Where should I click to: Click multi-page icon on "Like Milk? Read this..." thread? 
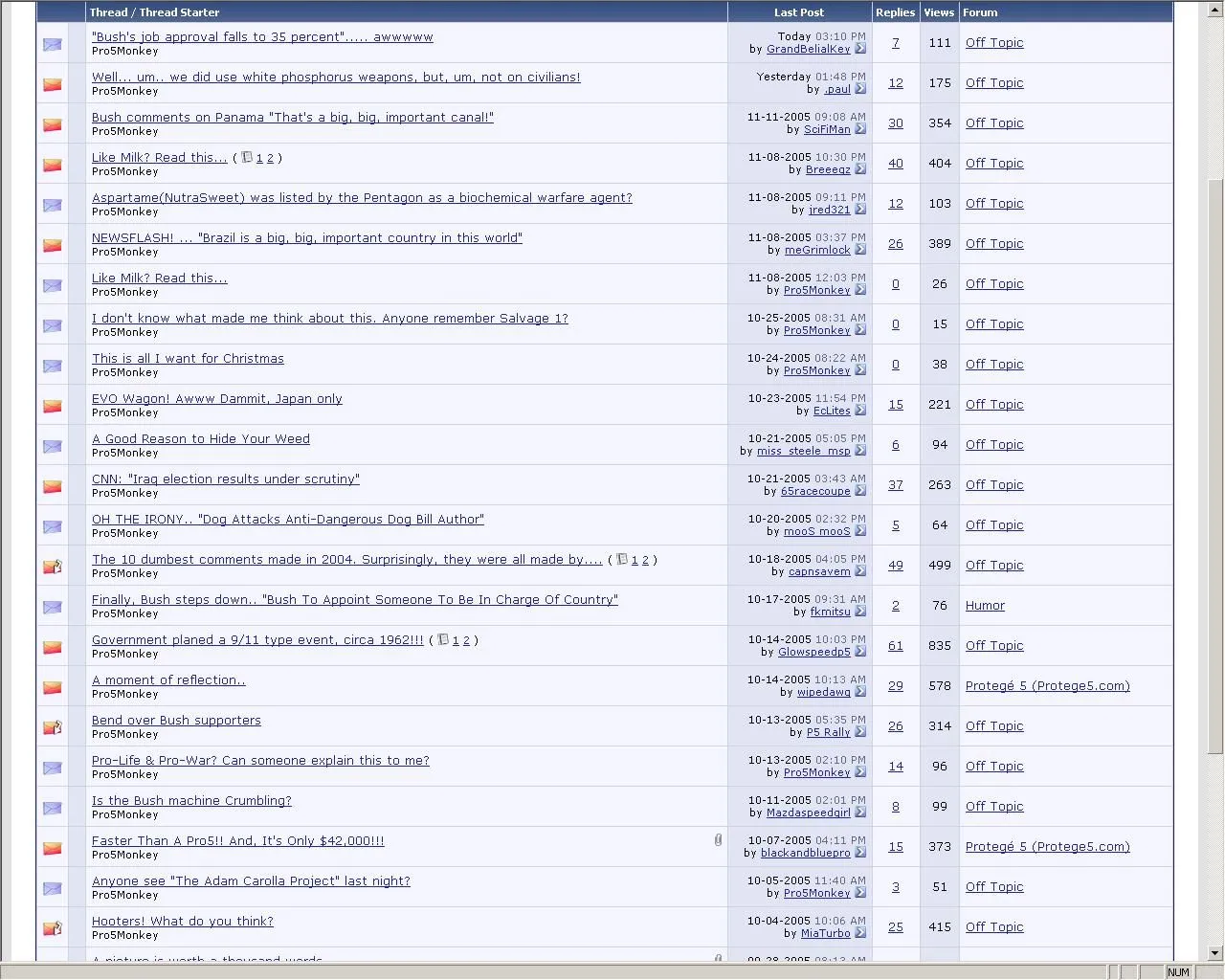[x=247, y=157]
